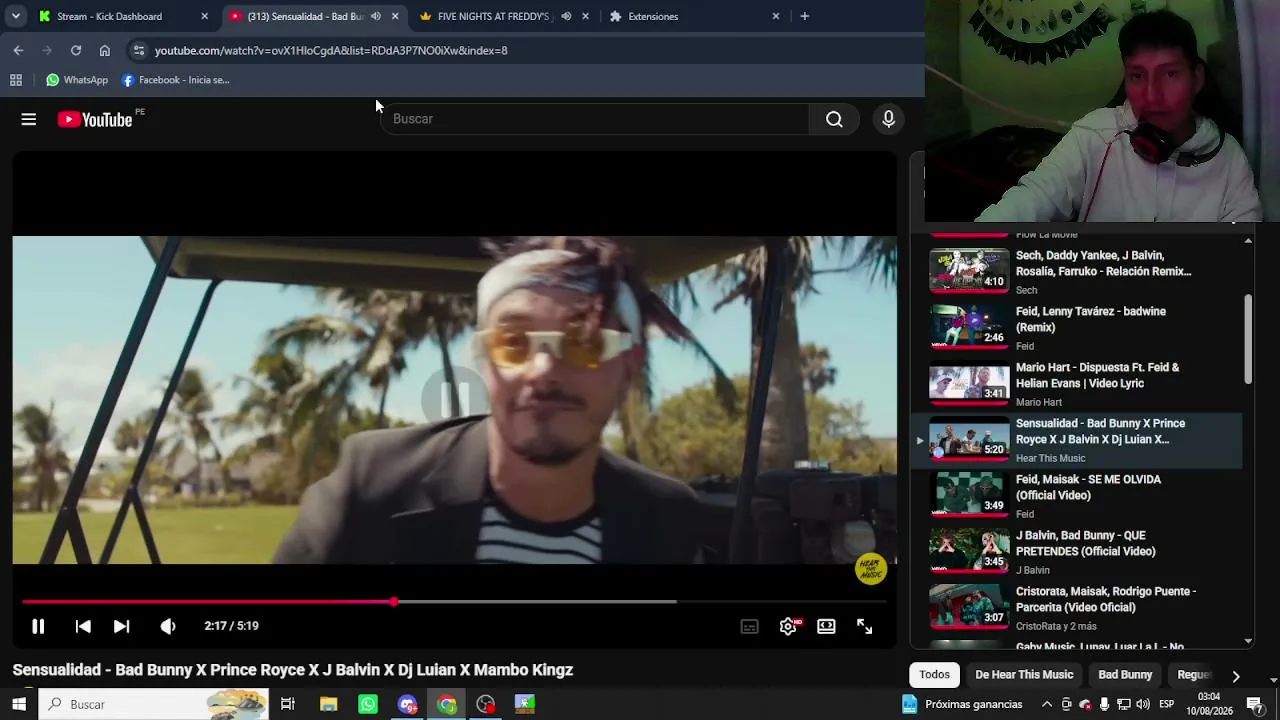Open OBS Studio from the taskbar
The width and height of the screenshot is (1280, 720).
pos(486,704)
